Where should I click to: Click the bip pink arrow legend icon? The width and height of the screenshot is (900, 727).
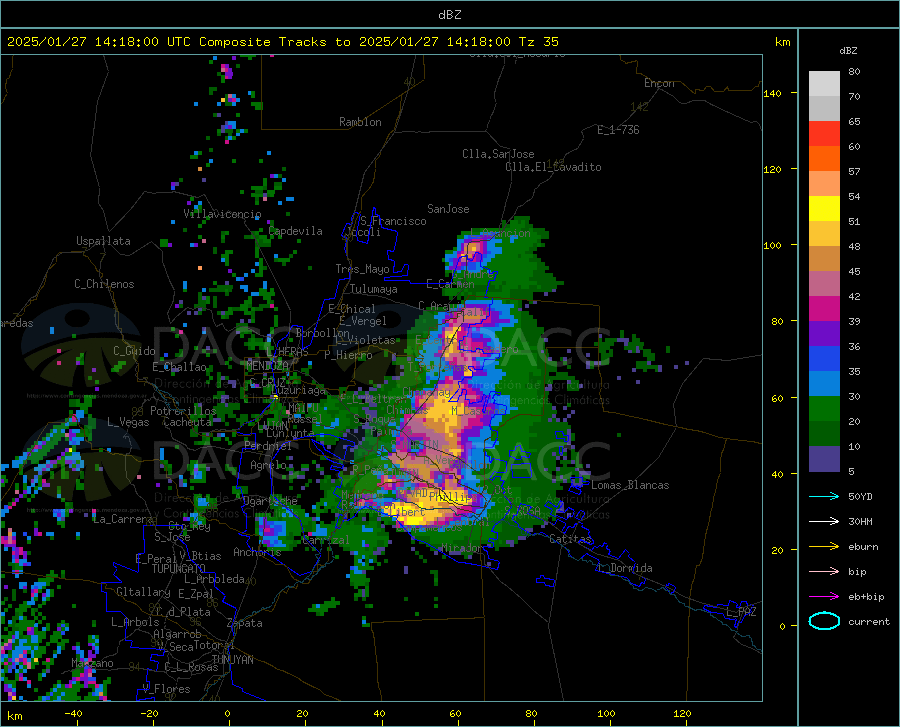coord(824,572)
